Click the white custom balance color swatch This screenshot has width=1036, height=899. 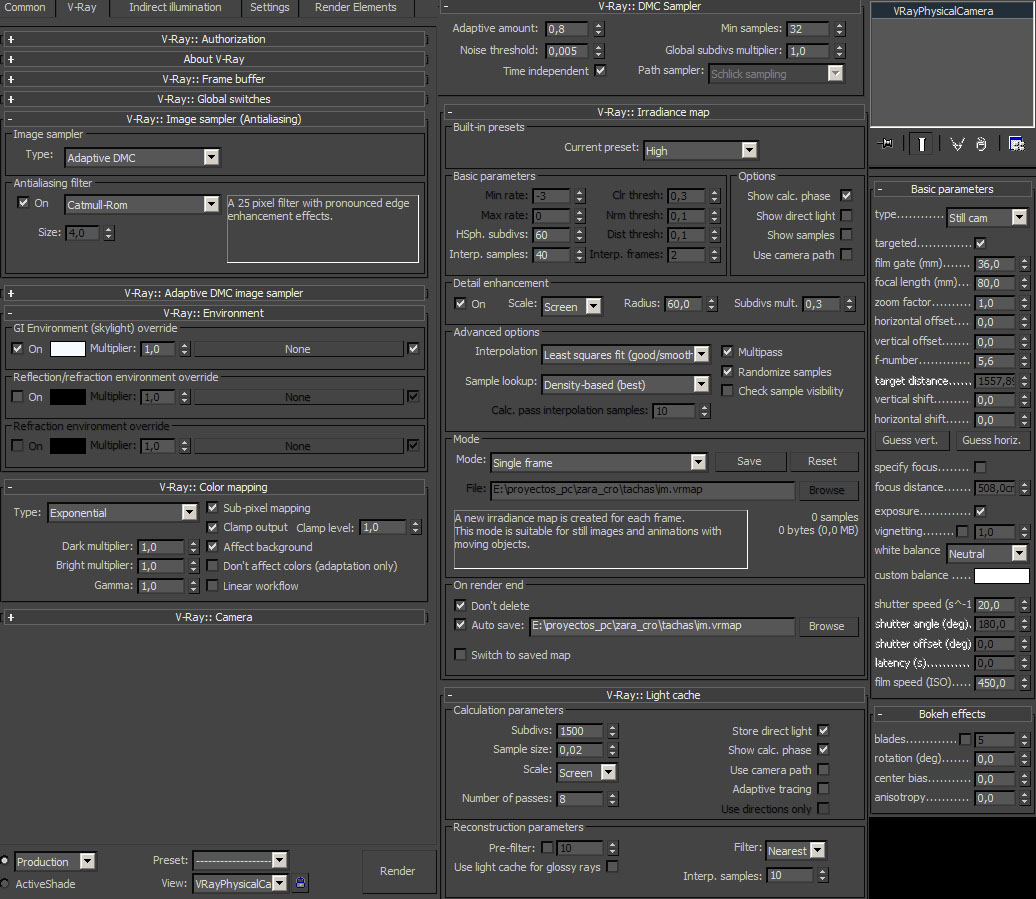click(x=1002, y=575)
